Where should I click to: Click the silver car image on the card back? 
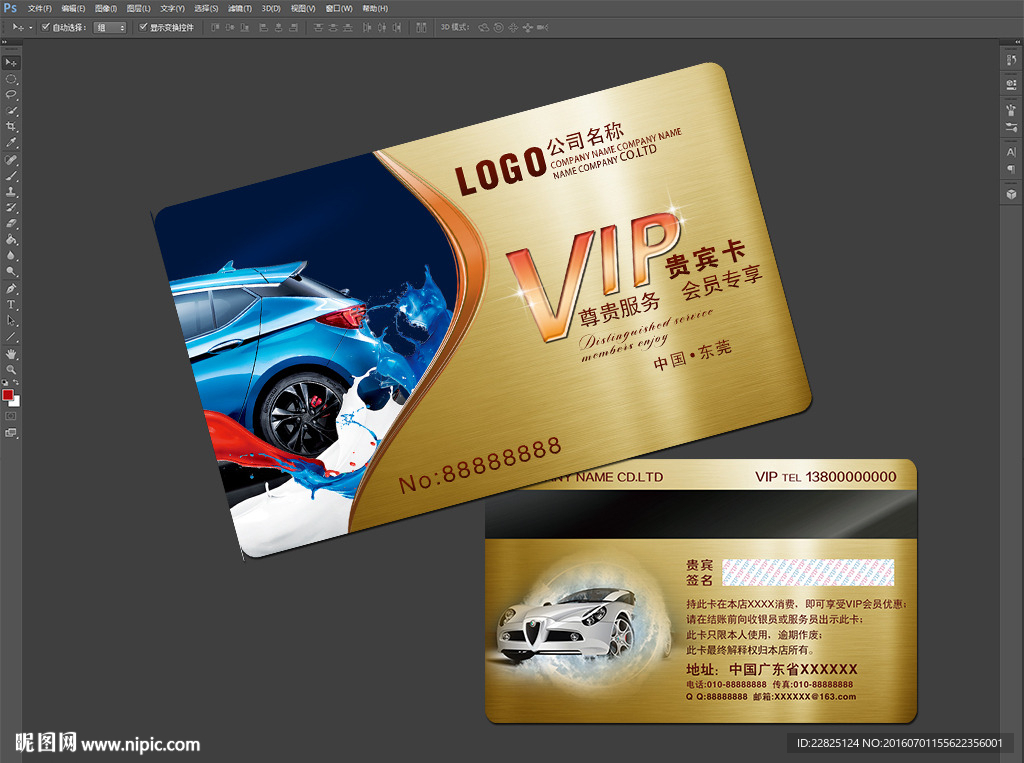(566, 626)
